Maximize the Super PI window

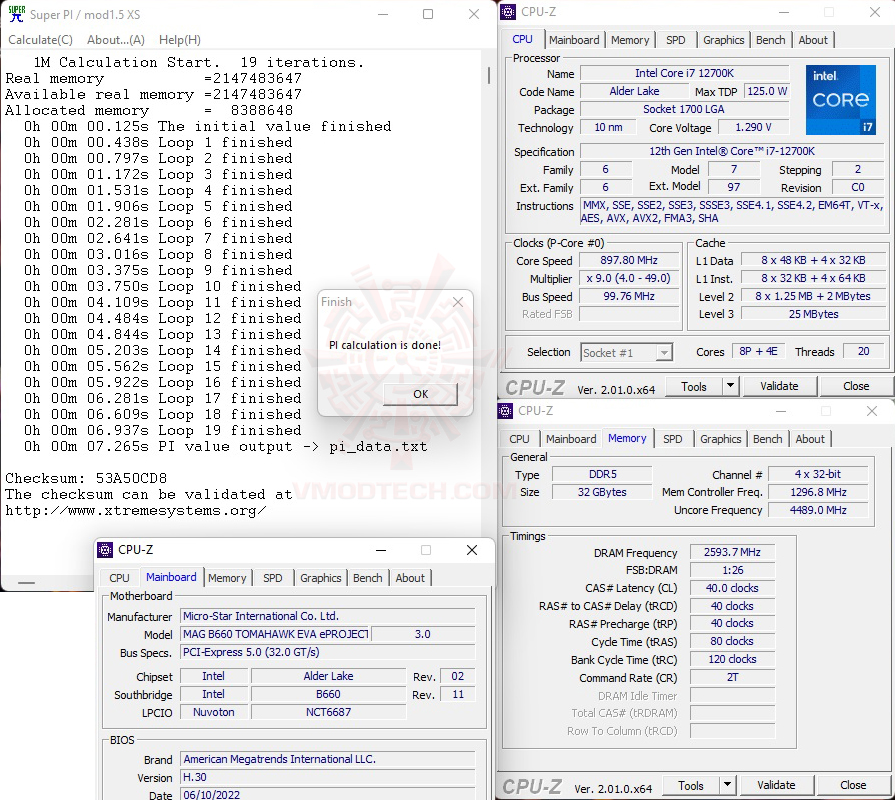428,14
